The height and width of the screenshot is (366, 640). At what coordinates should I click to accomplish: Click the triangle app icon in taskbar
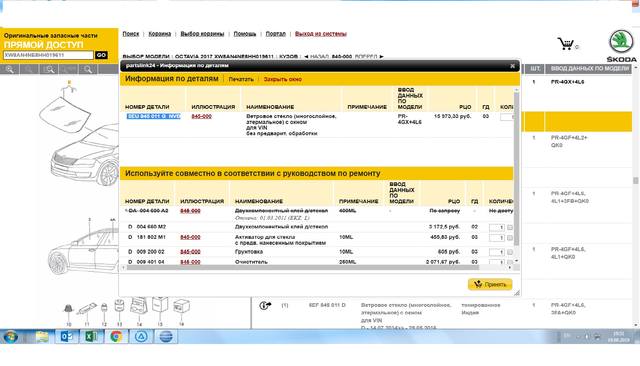(141, 337)
